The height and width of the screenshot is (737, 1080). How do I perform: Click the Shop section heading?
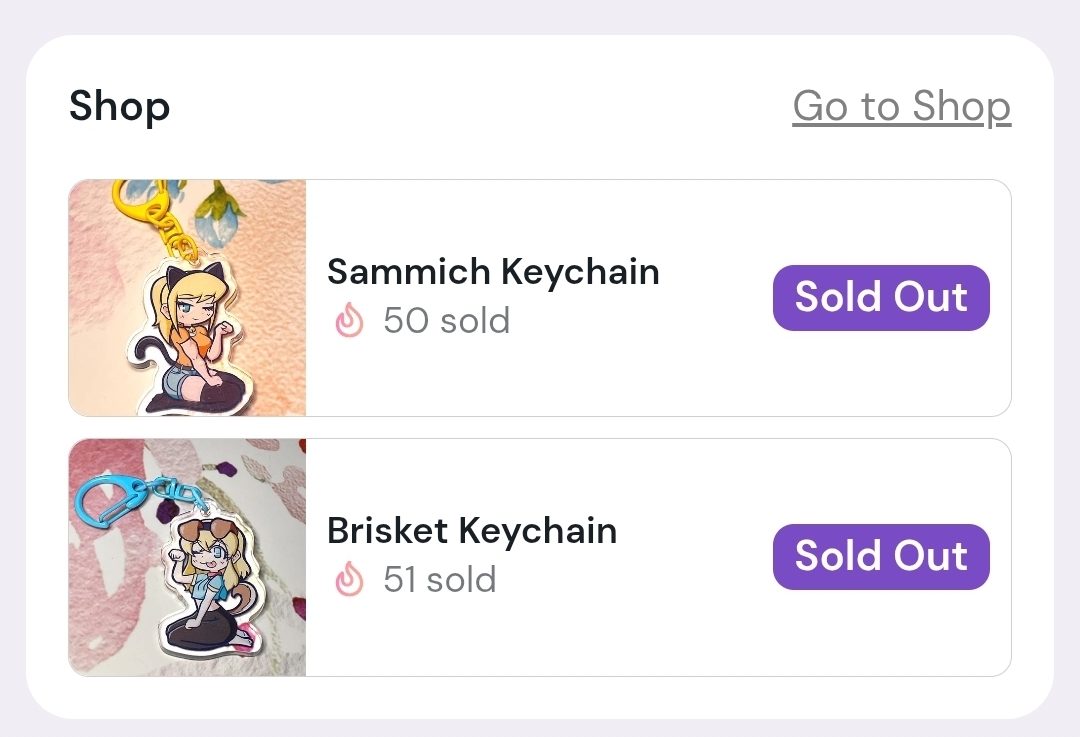[119, 106]
